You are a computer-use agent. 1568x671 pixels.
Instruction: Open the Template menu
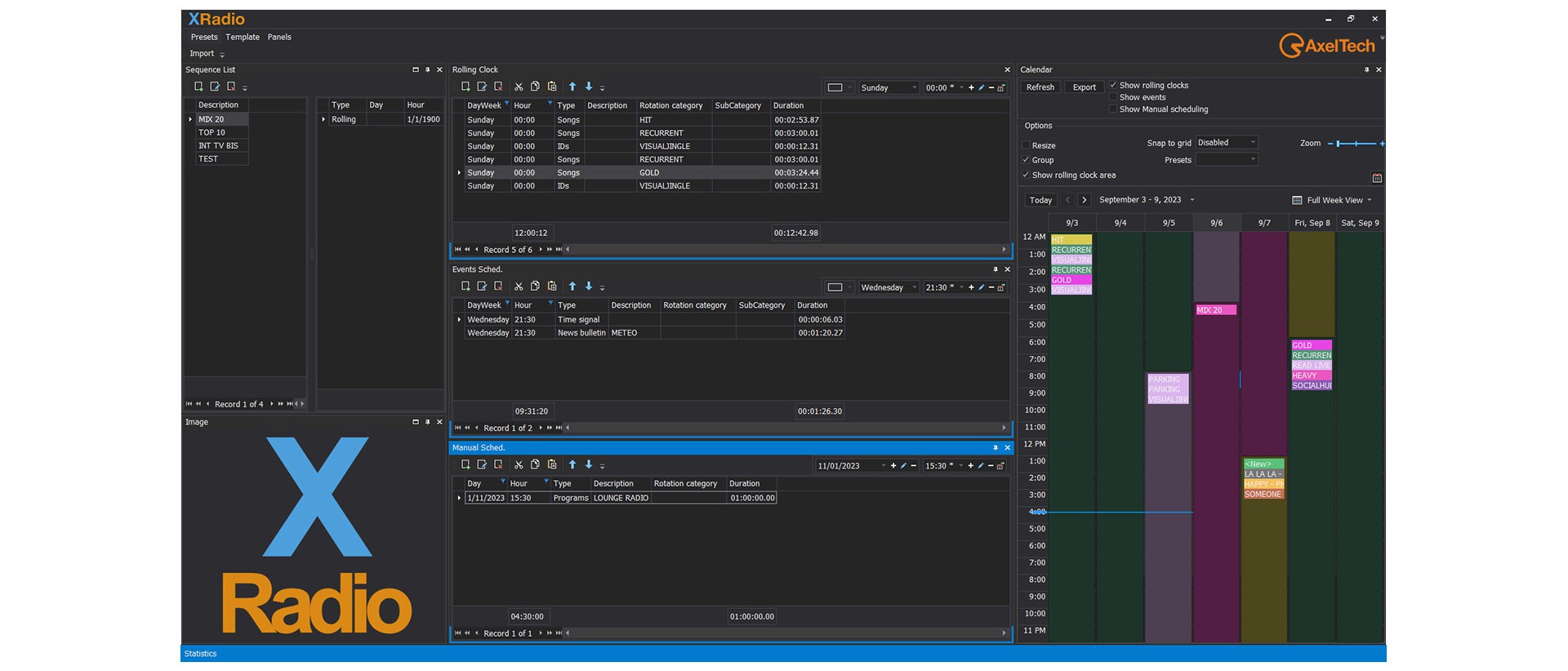[x=243, y=38]
